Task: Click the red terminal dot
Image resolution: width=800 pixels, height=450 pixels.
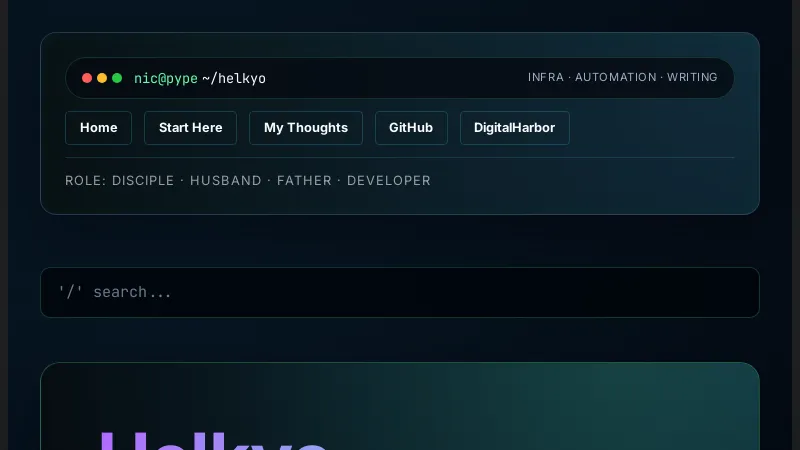Action: tap(87, 78)
